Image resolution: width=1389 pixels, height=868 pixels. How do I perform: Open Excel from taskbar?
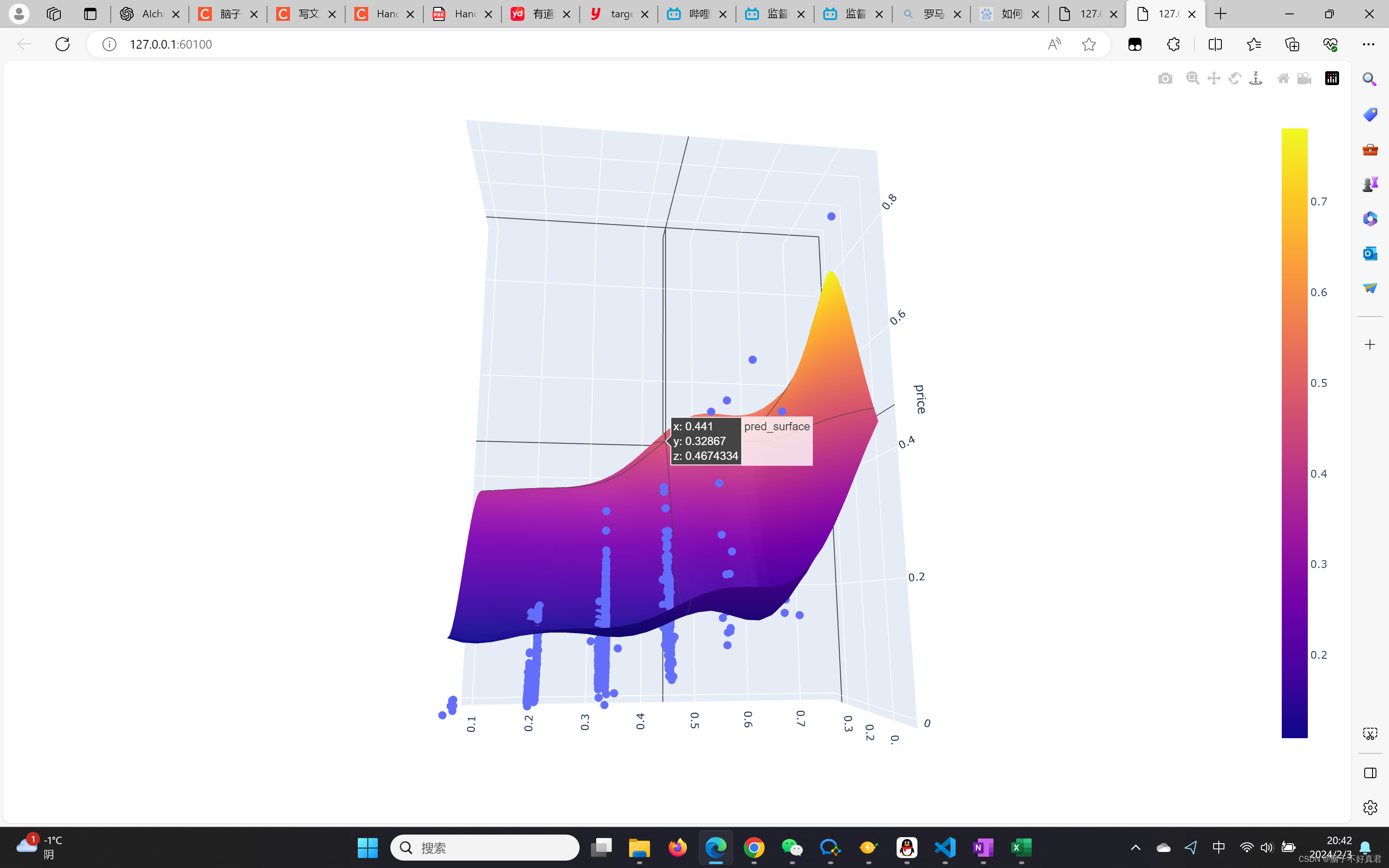pyautogui.click(x=1021, y=847)
